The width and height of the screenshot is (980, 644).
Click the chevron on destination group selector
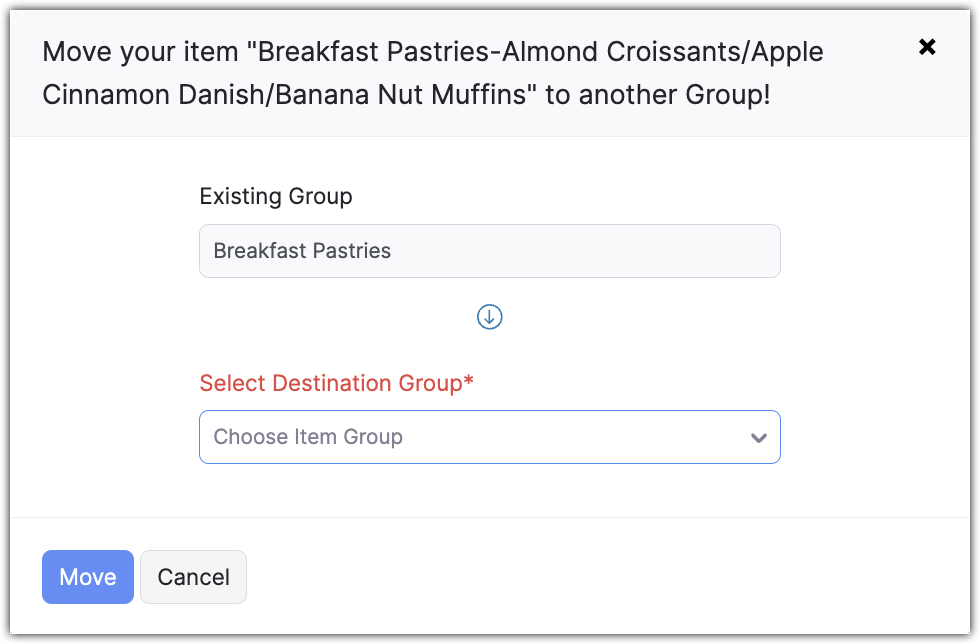(x=759, y=438)
